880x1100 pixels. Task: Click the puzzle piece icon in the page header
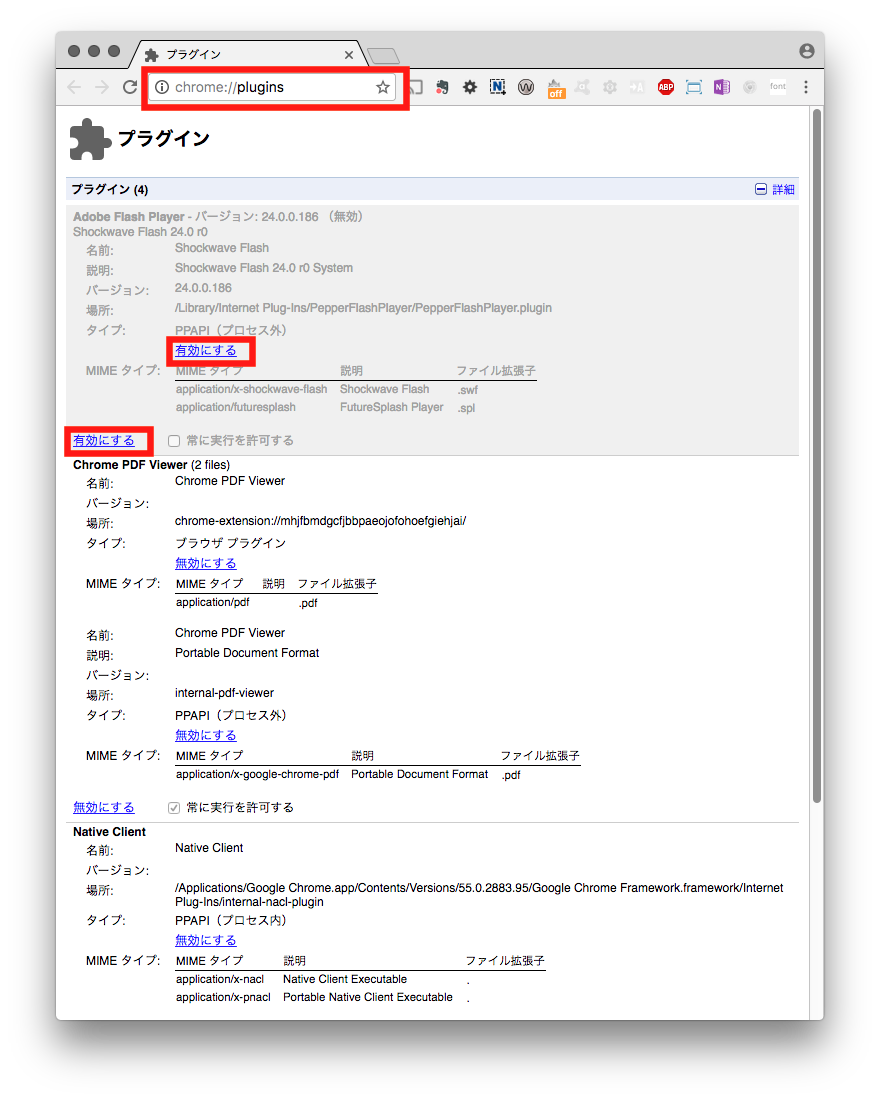[90, 139]
